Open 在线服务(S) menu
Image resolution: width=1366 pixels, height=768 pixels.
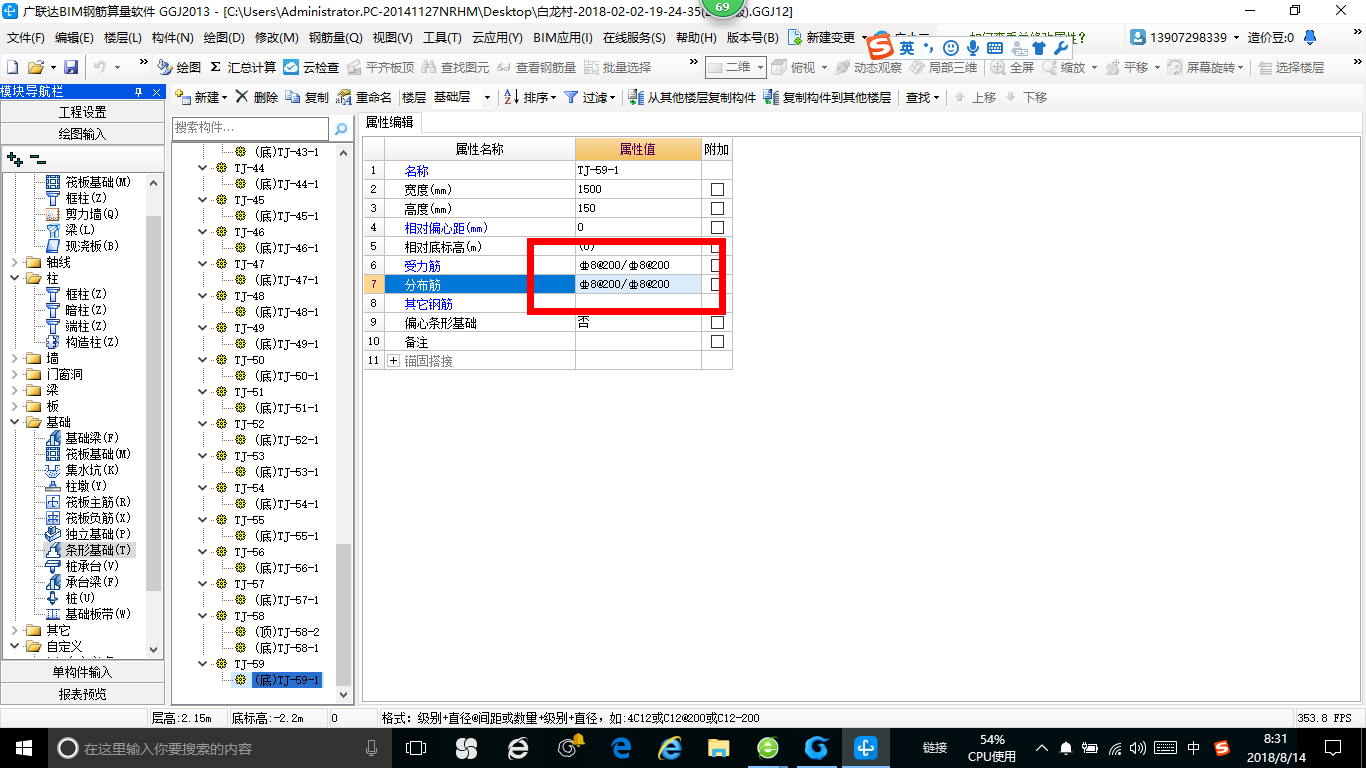click(x=634, y=38)
